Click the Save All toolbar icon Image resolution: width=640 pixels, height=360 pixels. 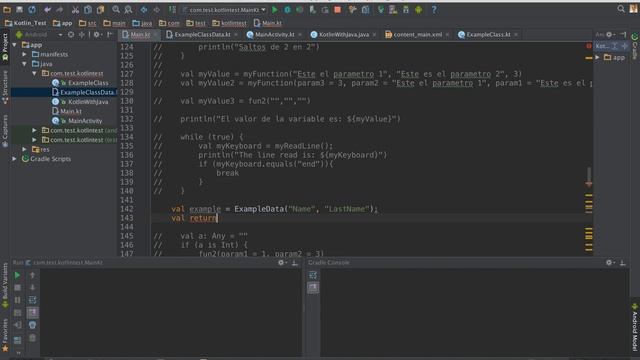19,9
